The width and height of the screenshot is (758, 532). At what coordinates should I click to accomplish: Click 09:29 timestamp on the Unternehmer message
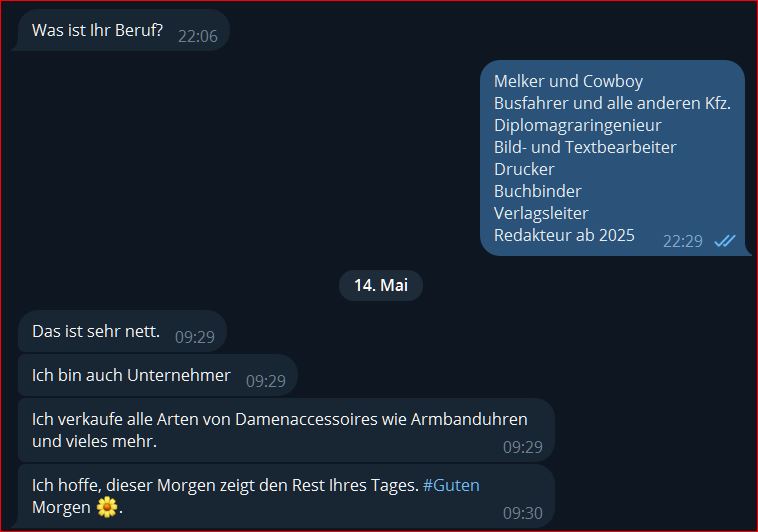266,381
